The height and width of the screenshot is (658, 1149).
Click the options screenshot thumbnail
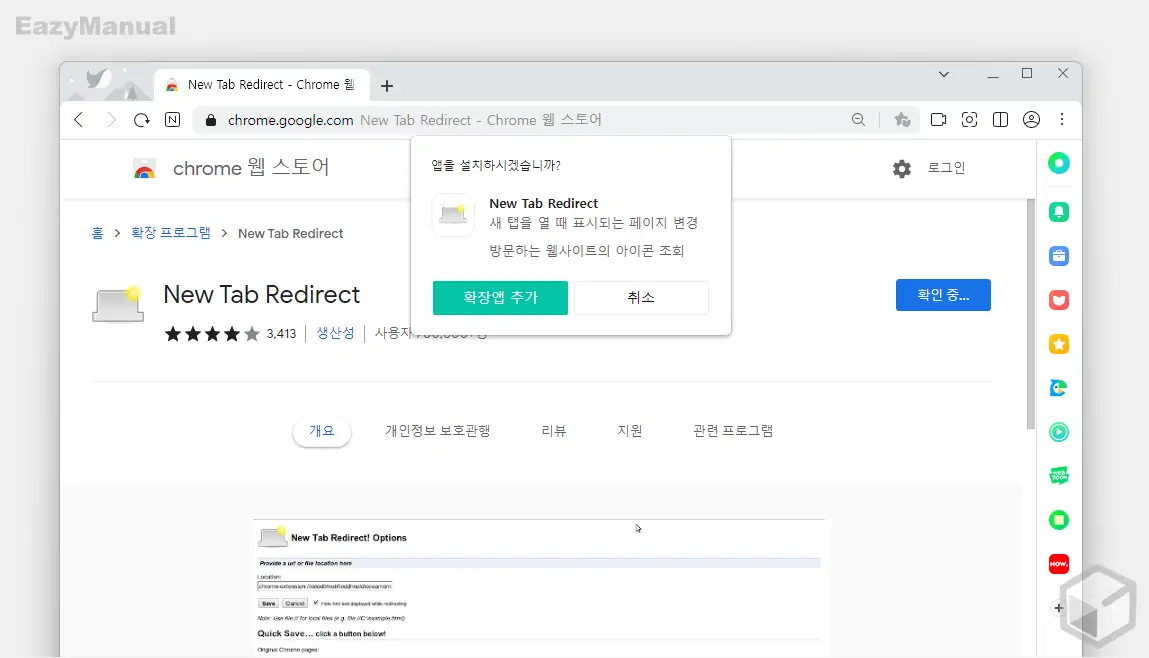539,588
